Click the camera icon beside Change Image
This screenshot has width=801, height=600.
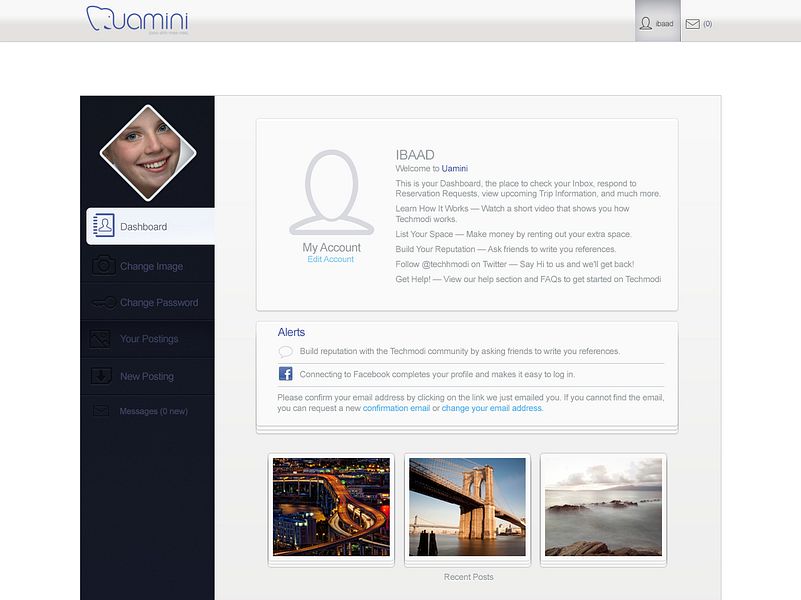coord(104,266)
